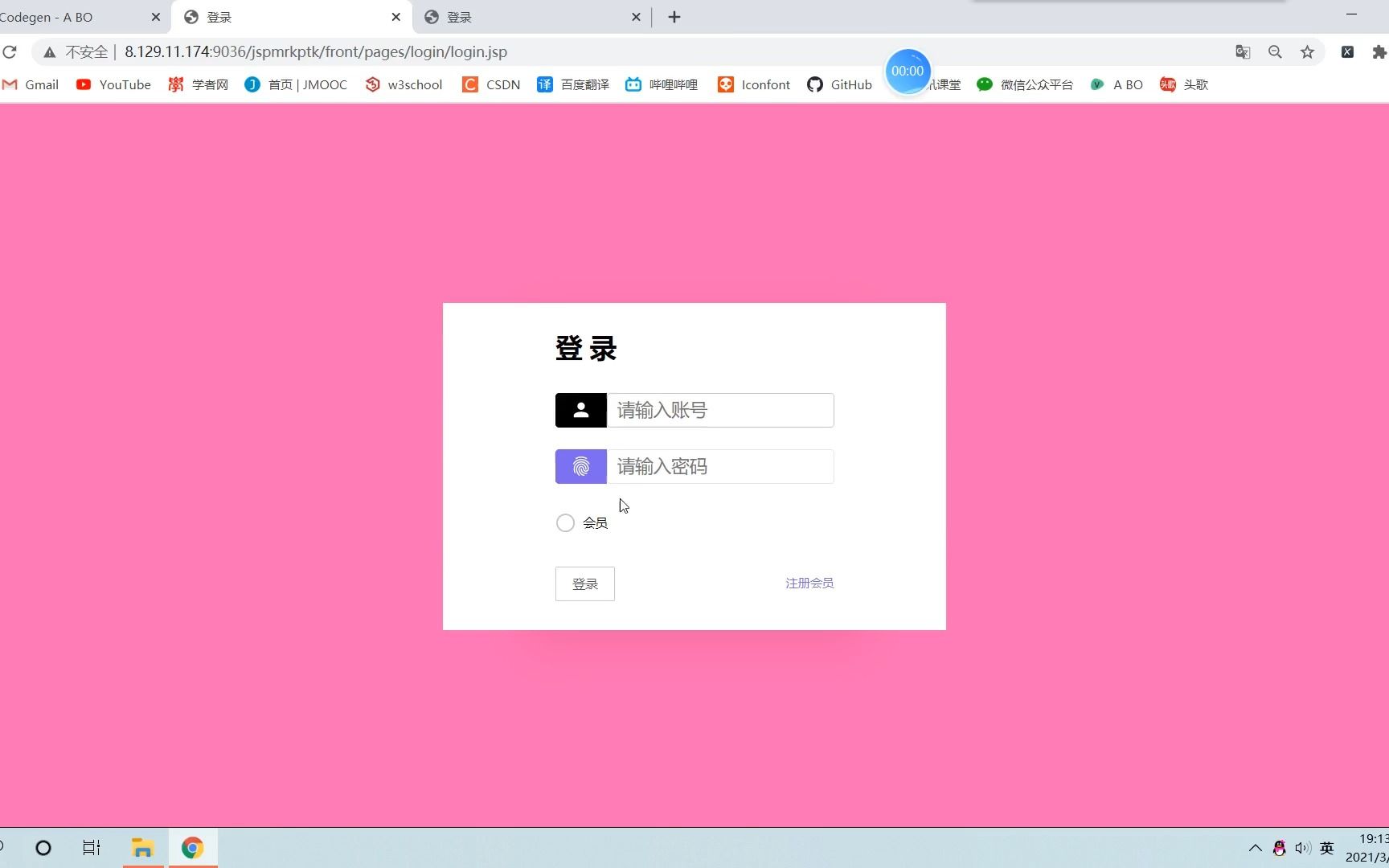The height and width of the screenshot is (868, 1389).
Task: Open File Explorer from the taskbar
Action: point(143,848)
